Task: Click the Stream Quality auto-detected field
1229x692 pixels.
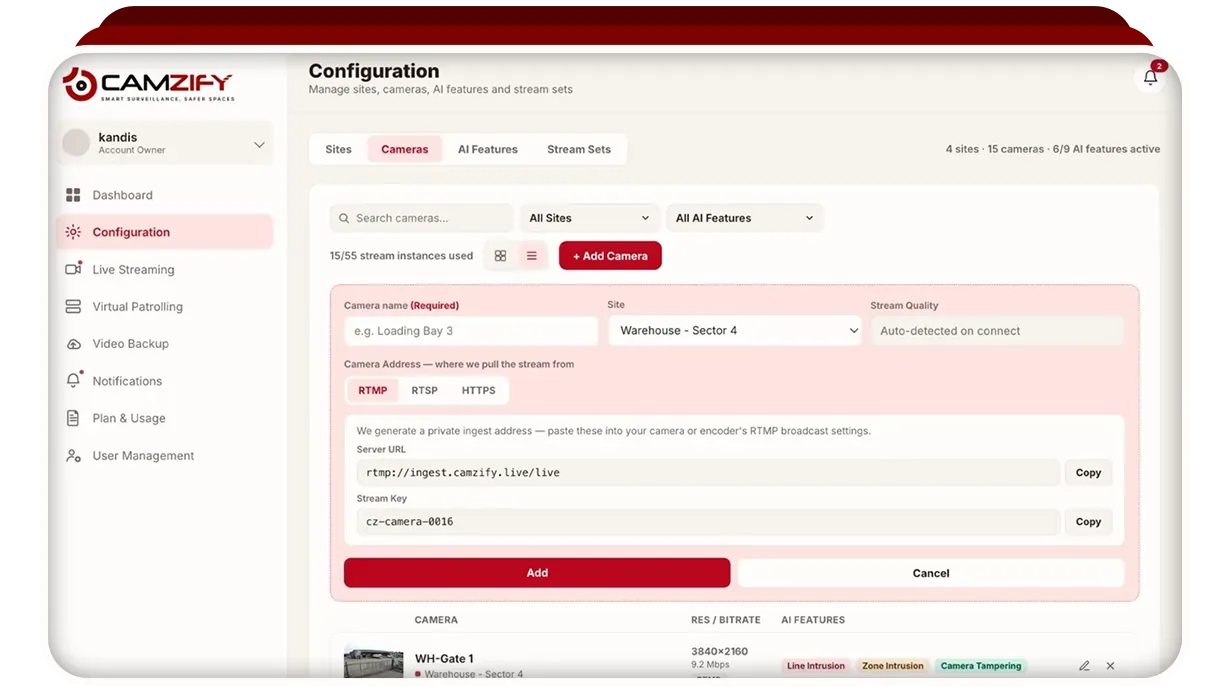Action: tap(997, 331)
